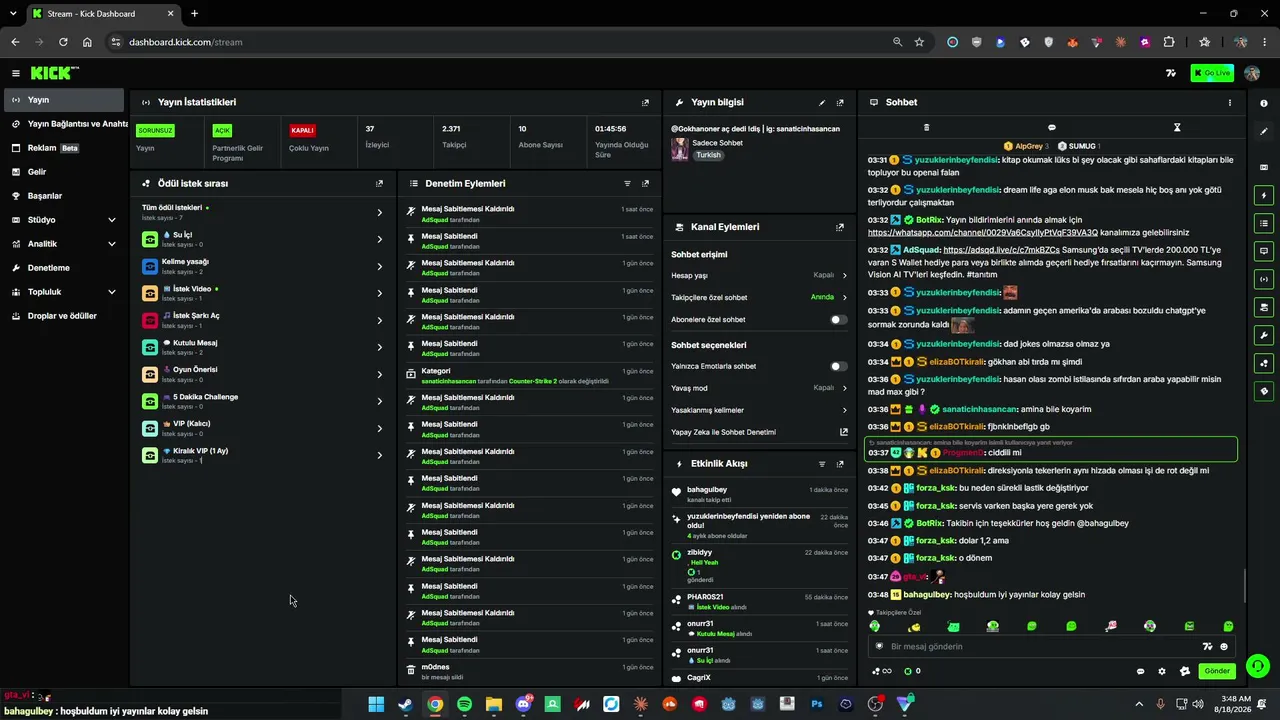This screenshot has height=720, width=1280.
Task: Expand the İstek Video reward arrow
Action: pyautogui.click(x=379, y=293)
